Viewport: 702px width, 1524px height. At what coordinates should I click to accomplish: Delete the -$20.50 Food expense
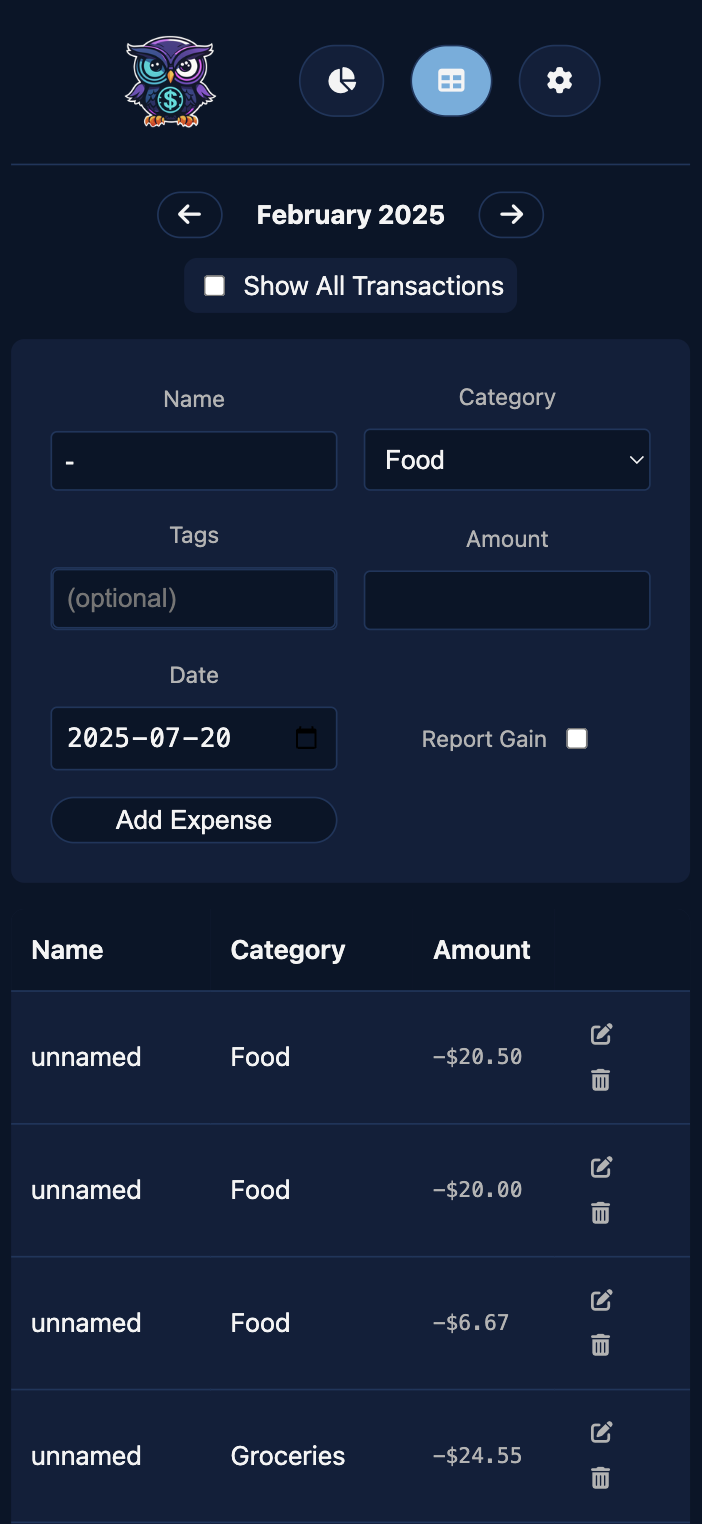[600, 1080]
